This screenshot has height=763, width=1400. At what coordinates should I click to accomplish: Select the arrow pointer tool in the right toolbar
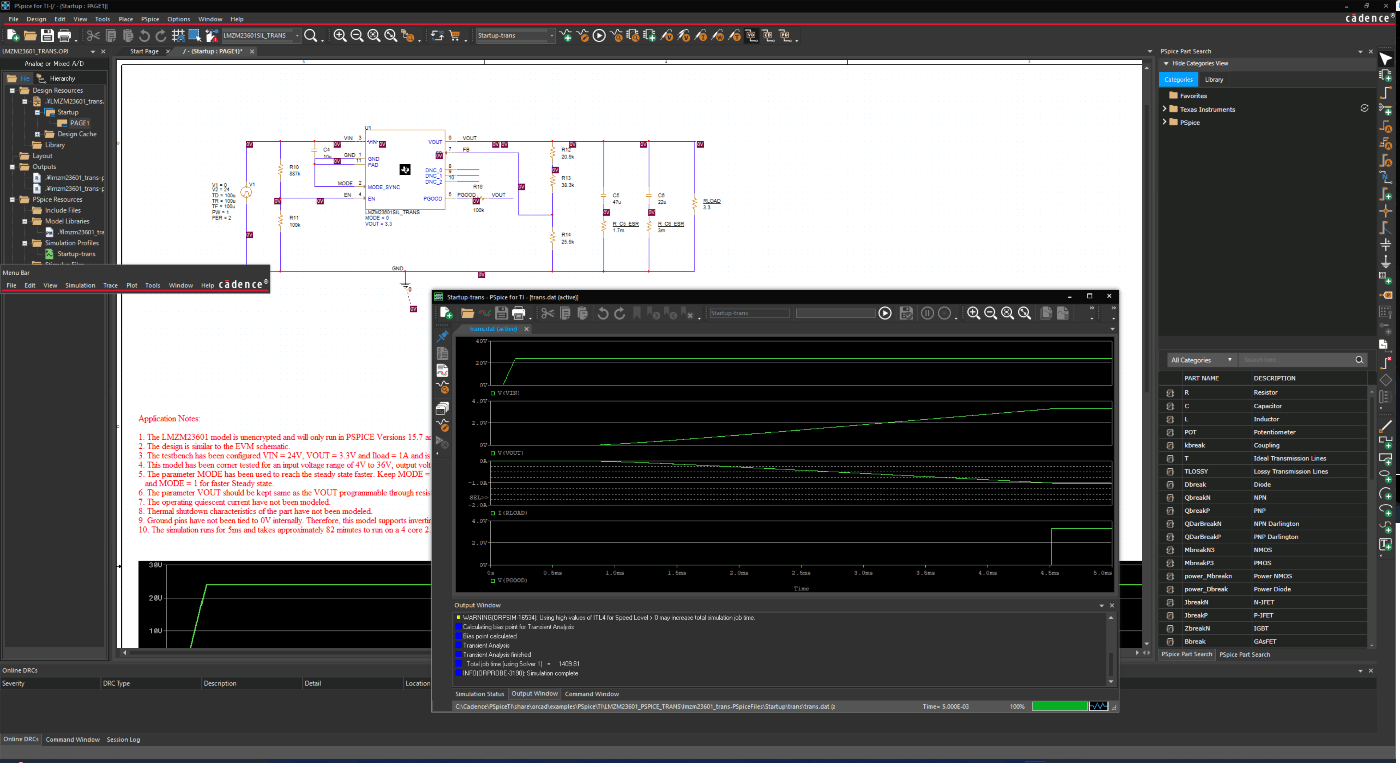click(x=1386, y=60)
